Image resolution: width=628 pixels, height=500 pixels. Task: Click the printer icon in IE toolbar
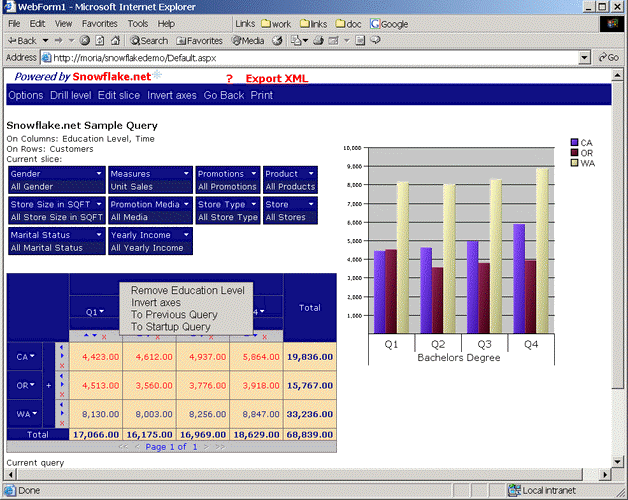(318, 40)
